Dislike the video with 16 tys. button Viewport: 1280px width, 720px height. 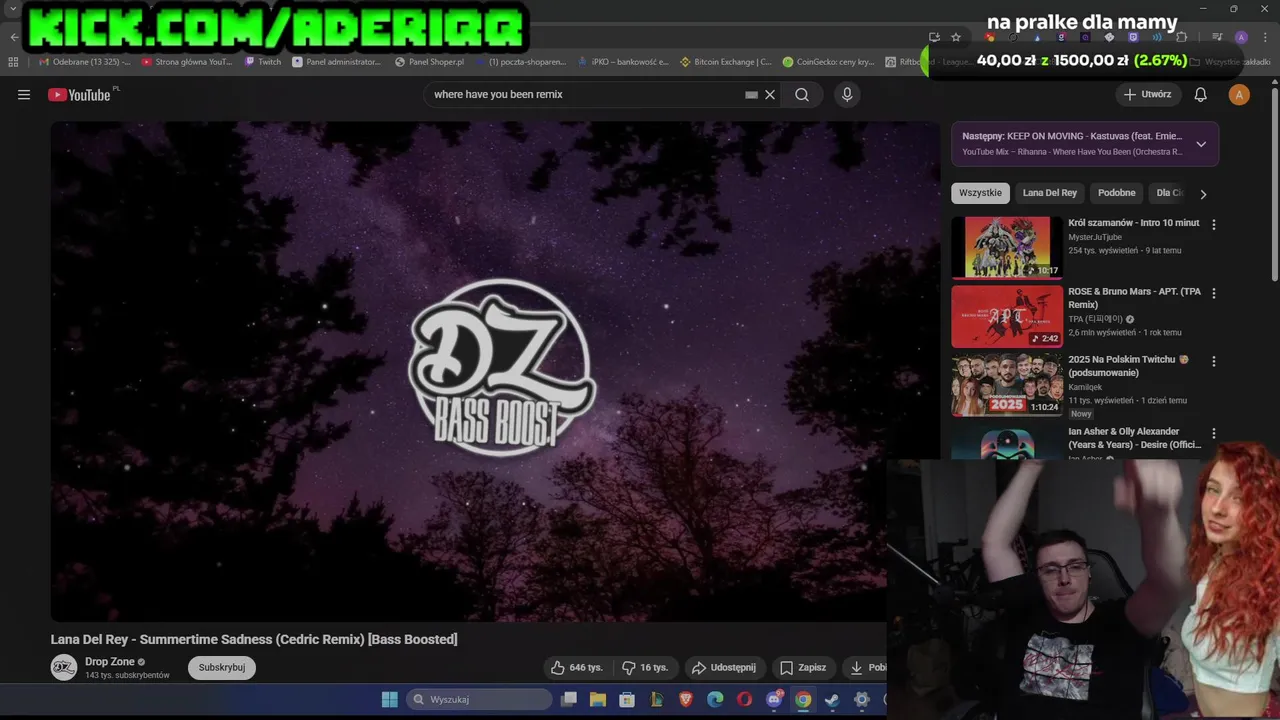pos(645,667)
